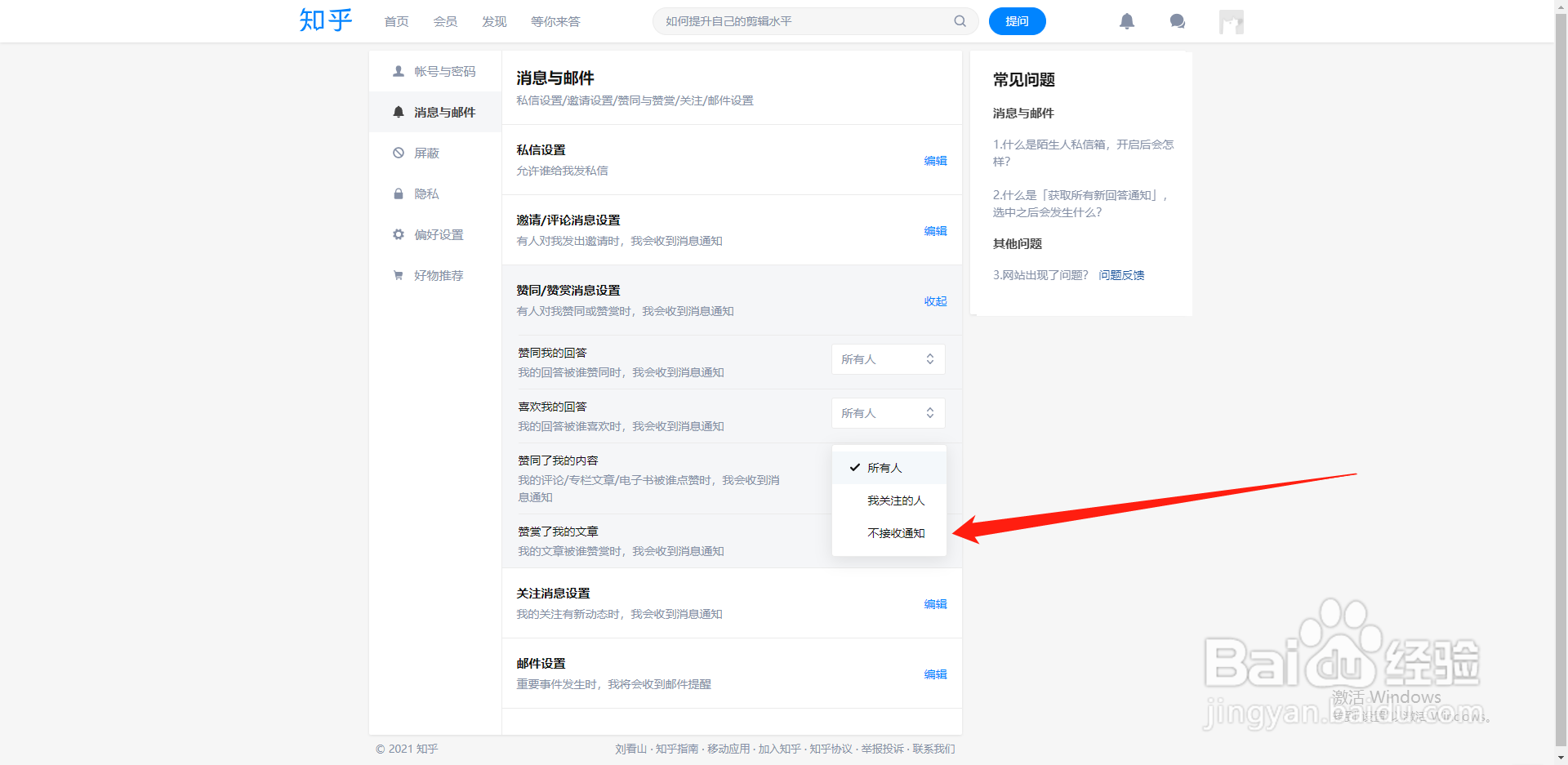Open 屏蔽 settings via the block icon
Screen dimensions: 1568x765
point(399,153)
